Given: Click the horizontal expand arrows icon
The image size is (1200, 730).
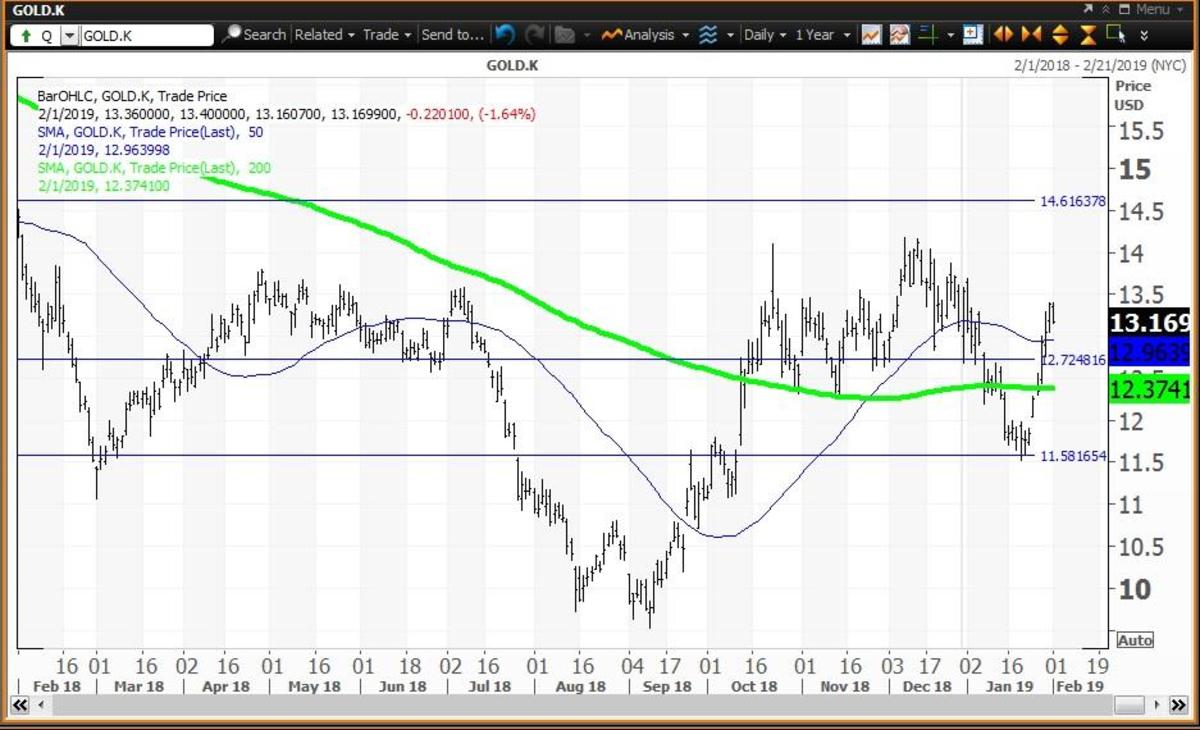Looking at the screenshot, I should 1003,35.
